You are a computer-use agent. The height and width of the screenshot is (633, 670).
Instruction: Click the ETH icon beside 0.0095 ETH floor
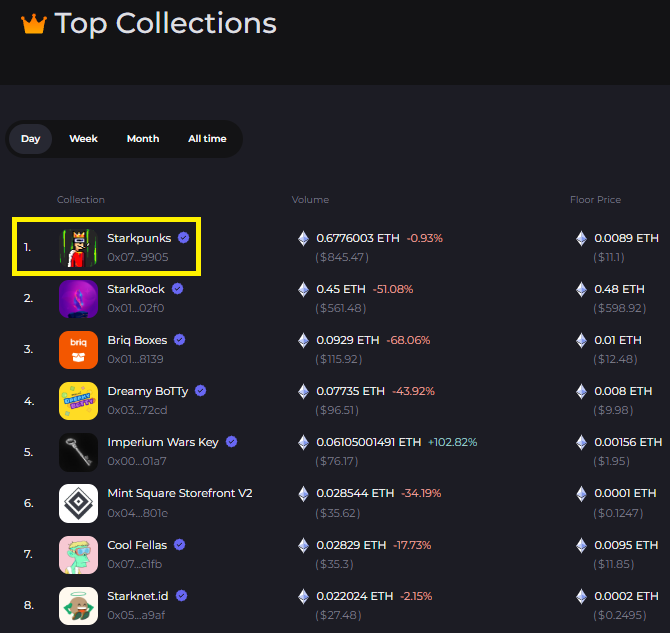(x=582, y=545)
